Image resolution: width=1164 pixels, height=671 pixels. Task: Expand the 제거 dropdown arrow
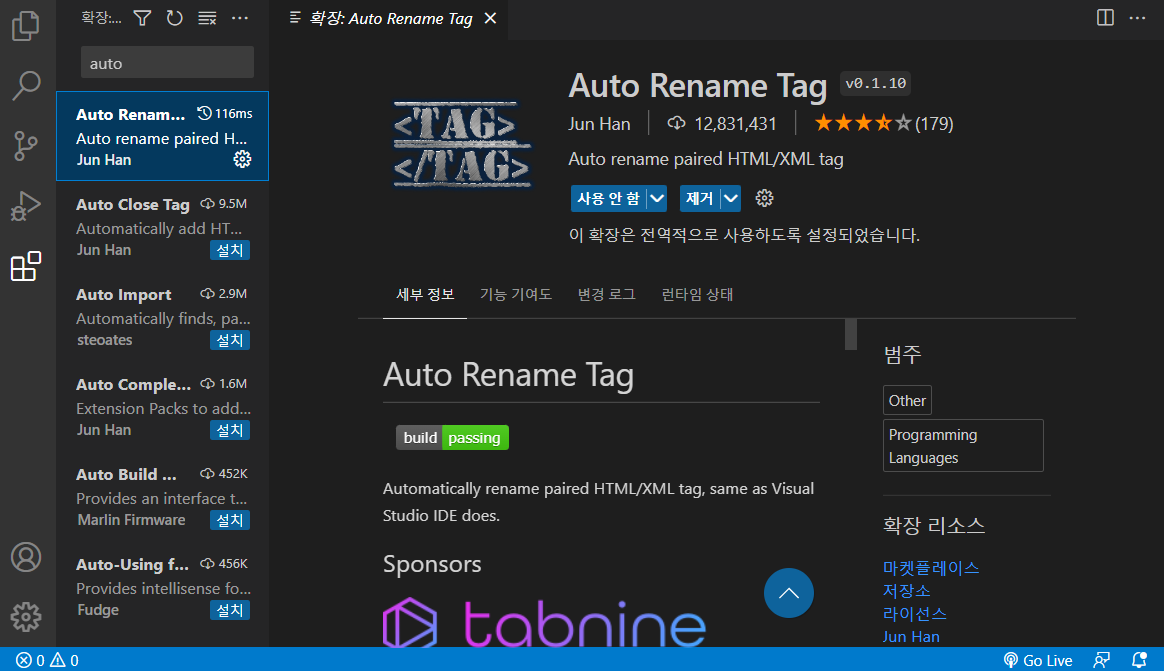(x=730, y=198)
